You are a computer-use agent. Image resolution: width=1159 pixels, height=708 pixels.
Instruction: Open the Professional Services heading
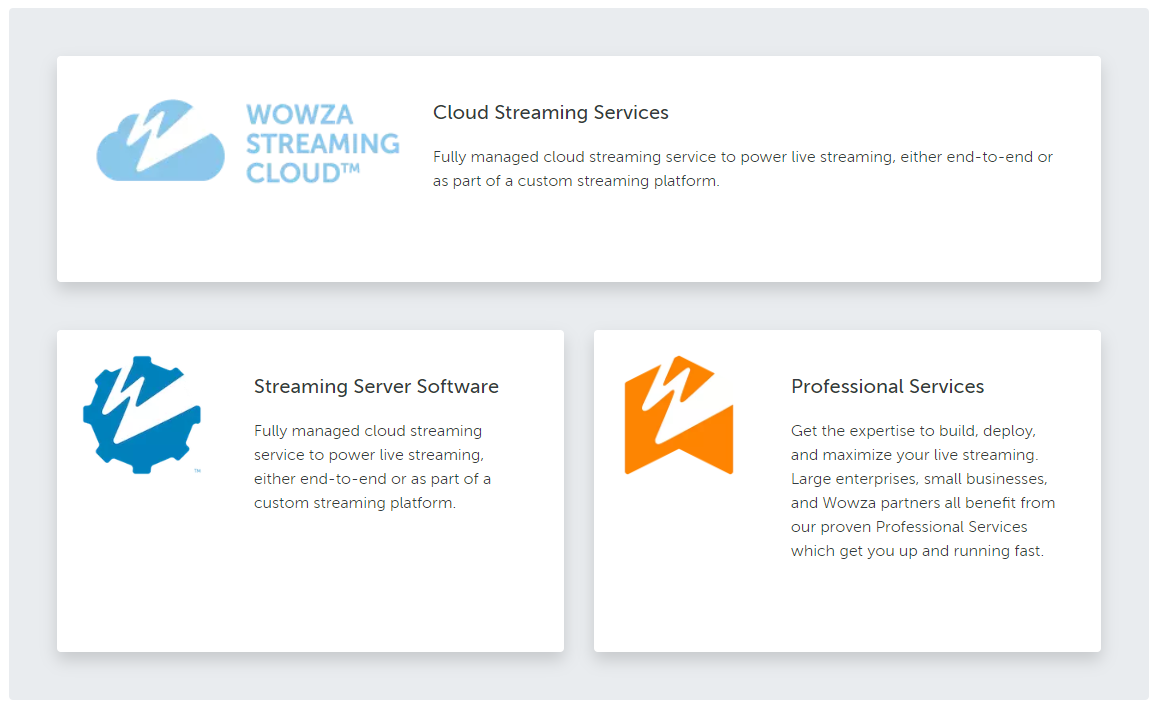tap(887, 387)
